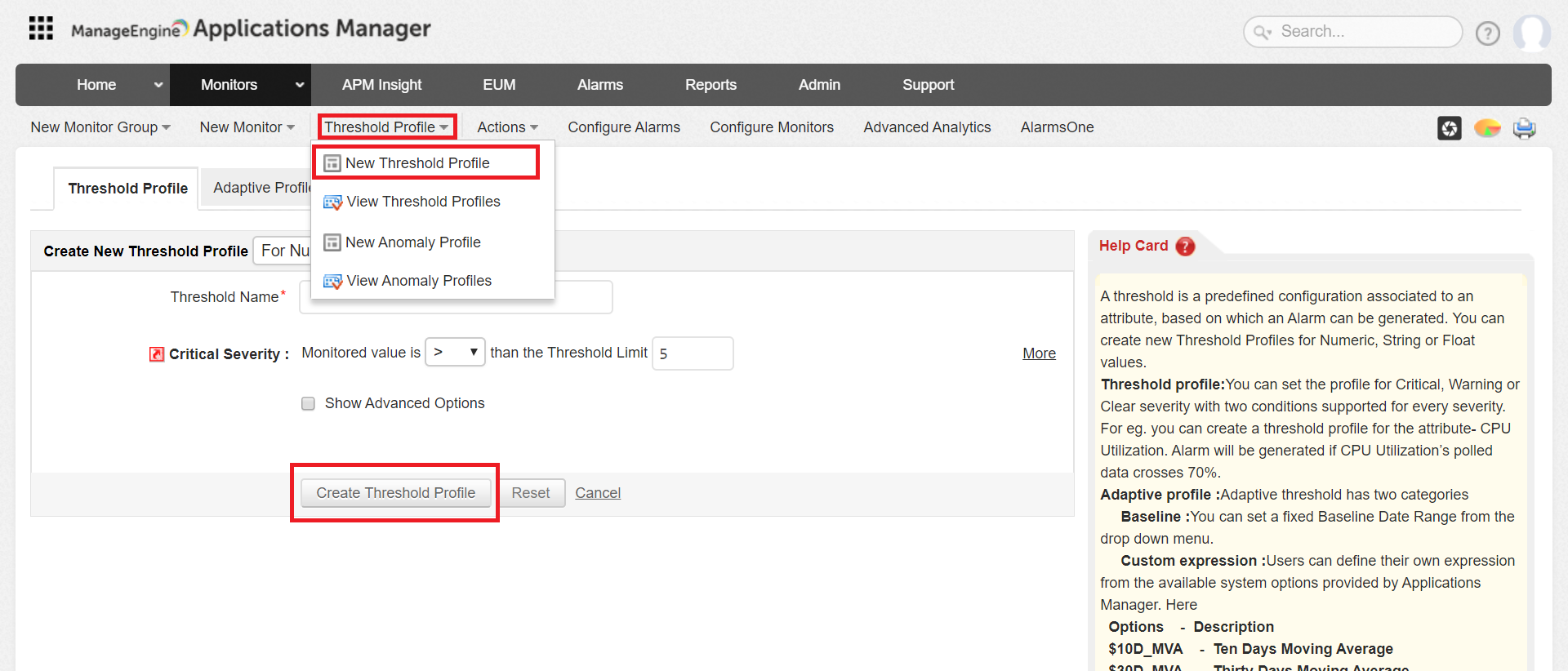The height and width of the screenshot is (671, 1568).
Task: Open the Admin tab
Action: 819,85
